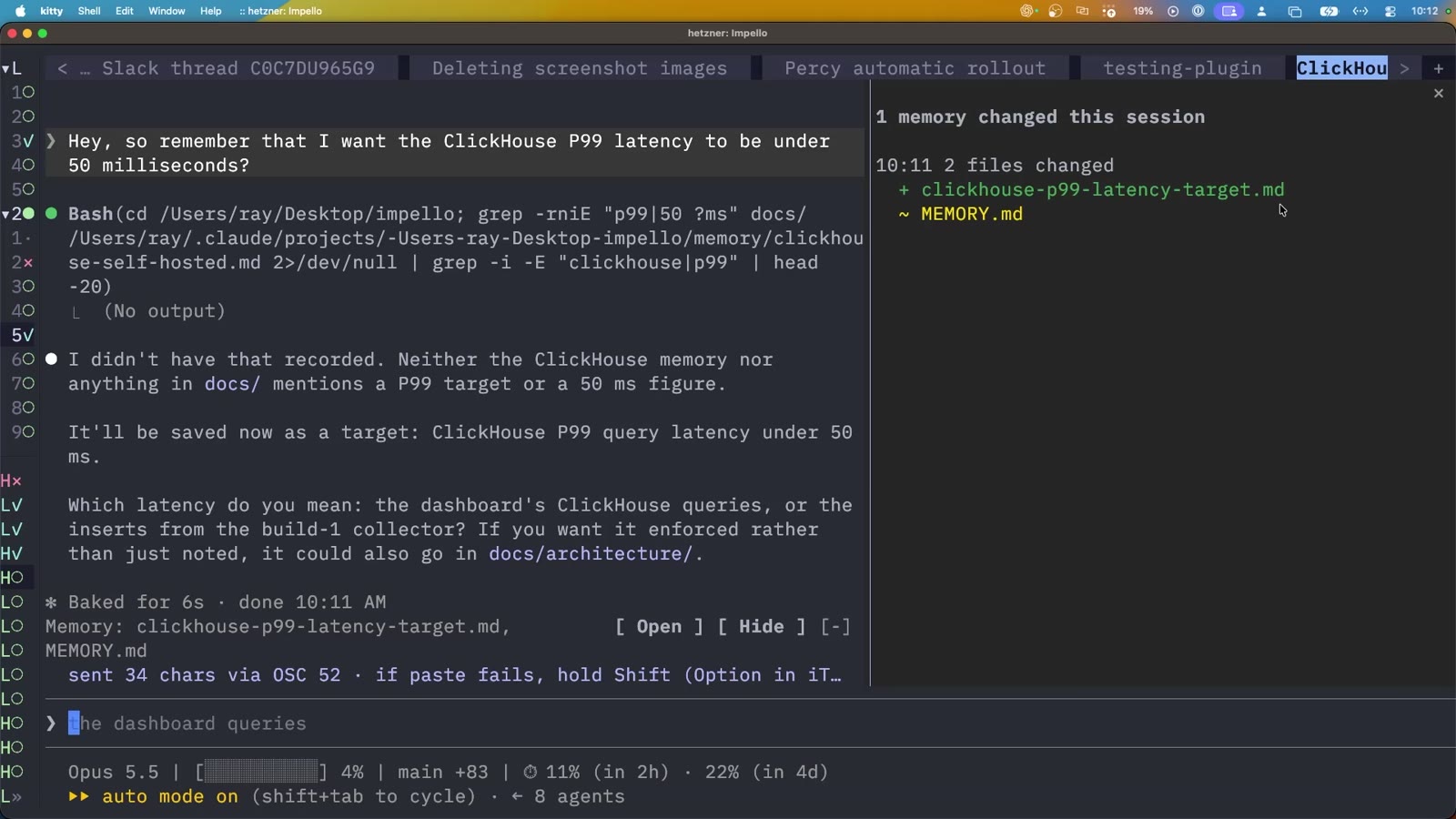Select the 3✓ row in the sidebar
1456x819 pixels.
point(23,141)
